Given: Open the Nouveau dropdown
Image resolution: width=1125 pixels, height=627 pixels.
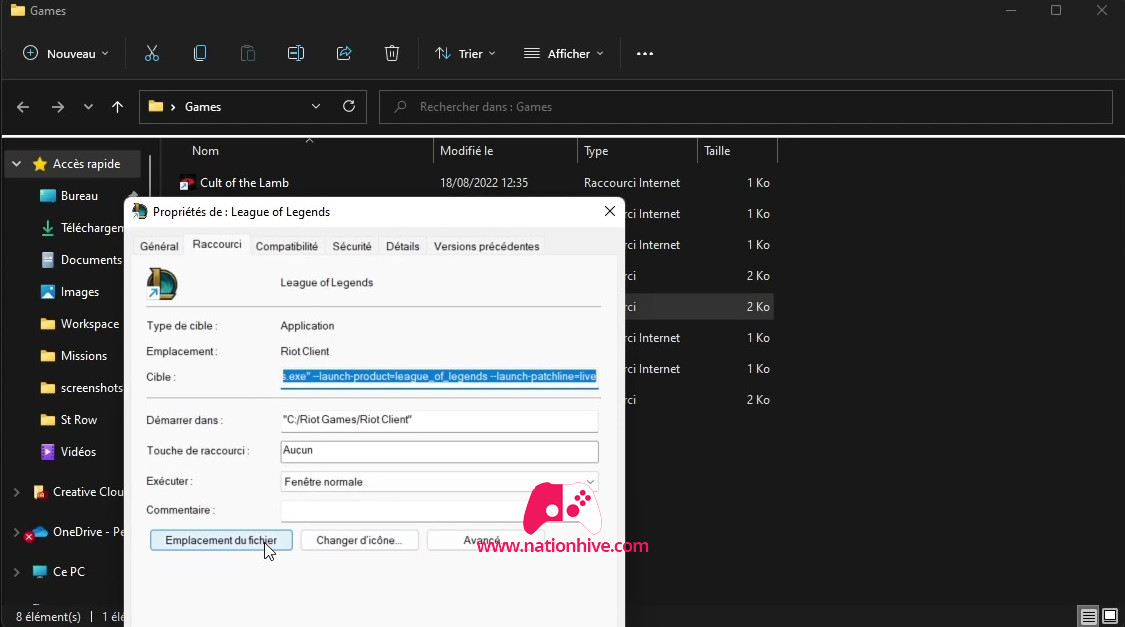Looking at the screenshot, I should [x=65, y=54].
